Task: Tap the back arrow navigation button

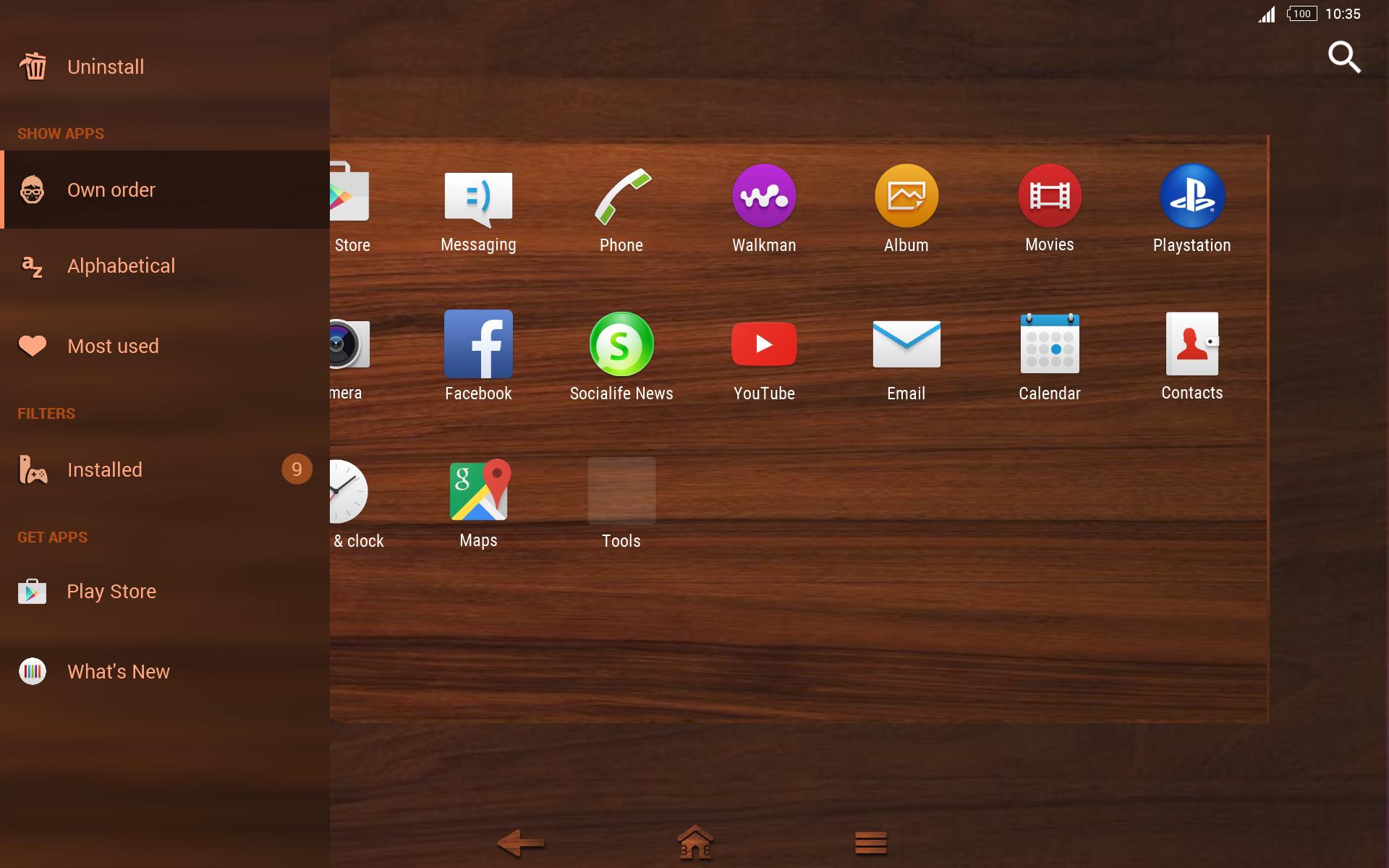Action: [520, 843]
